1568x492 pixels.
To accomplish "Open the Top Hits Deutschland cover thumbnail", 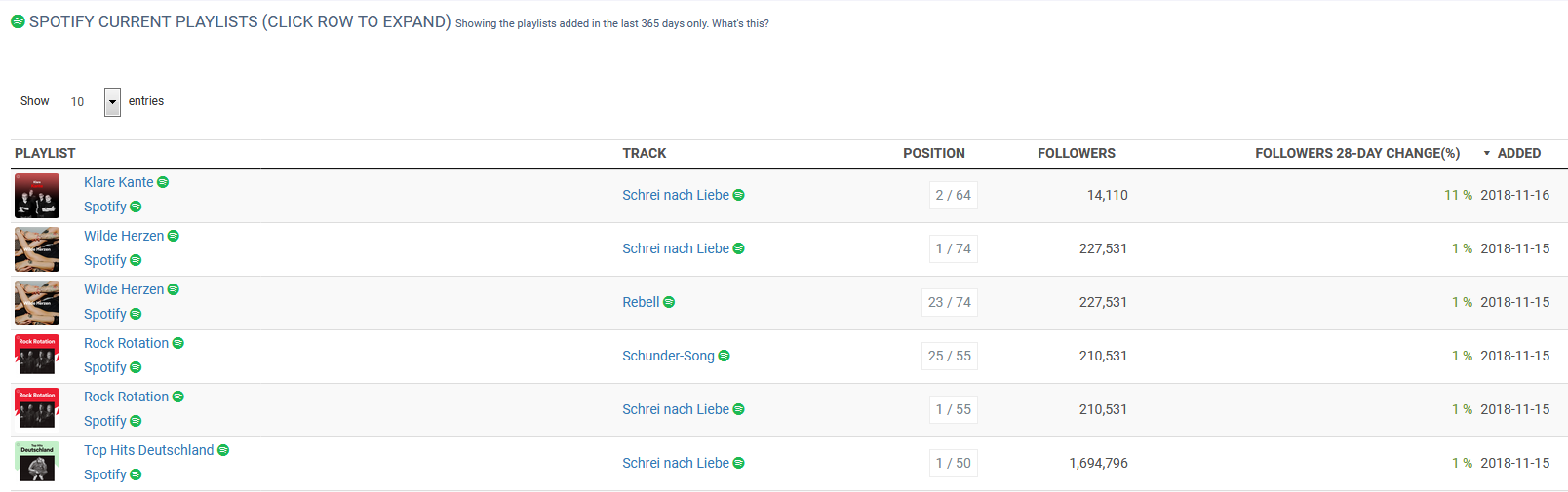I will coord(37,462).
